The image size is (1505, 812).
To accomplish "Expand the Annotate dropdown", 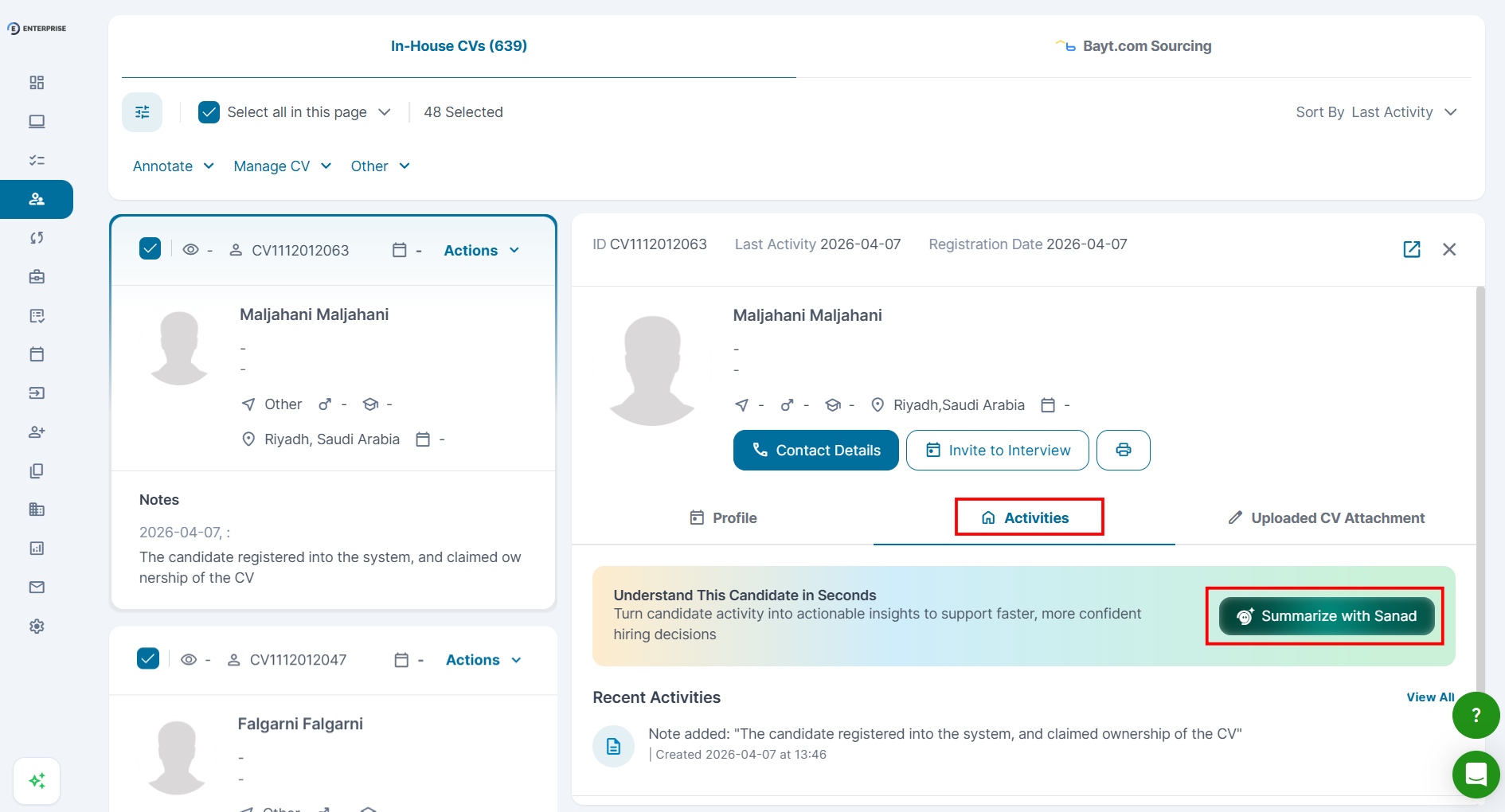I will click(x=173, y=166).
